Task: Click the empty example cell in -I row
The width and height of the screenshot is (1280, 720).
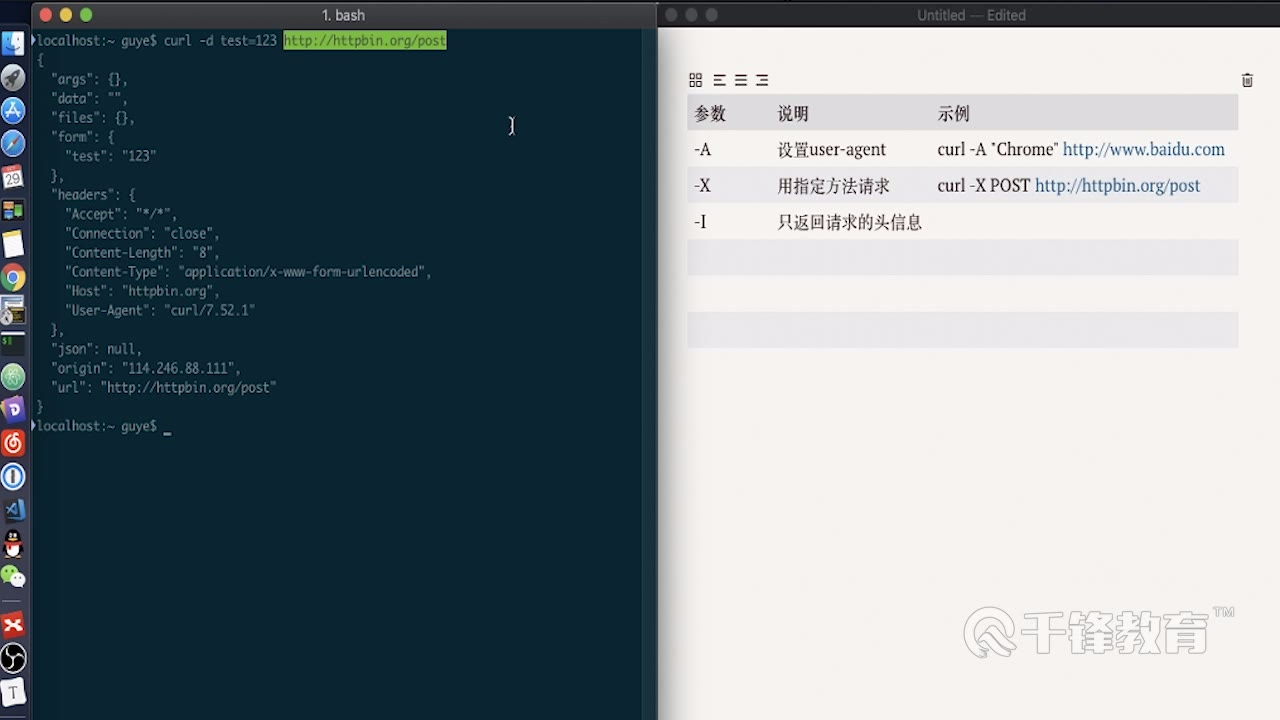Action: tap(1080, 222)
